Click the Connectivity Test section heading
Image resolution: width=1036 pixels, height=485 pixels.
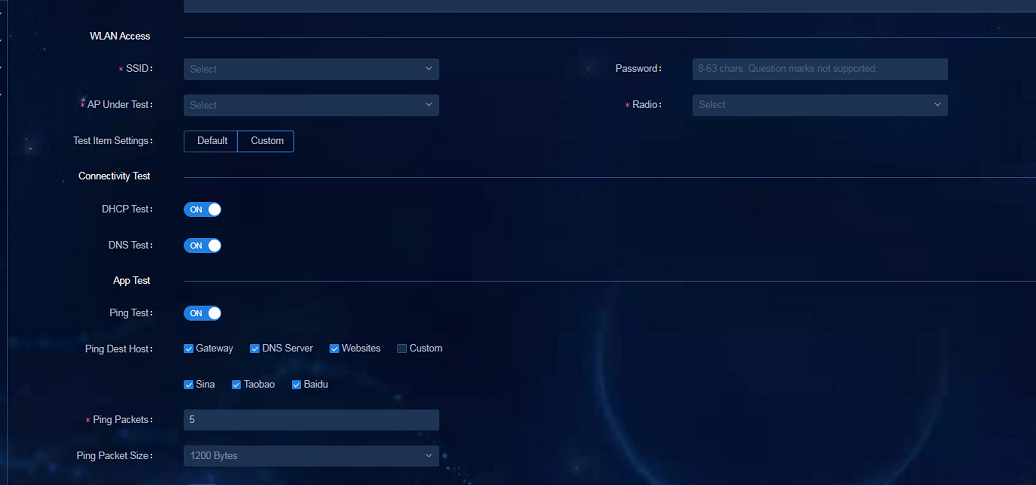(x=114, y=176)
